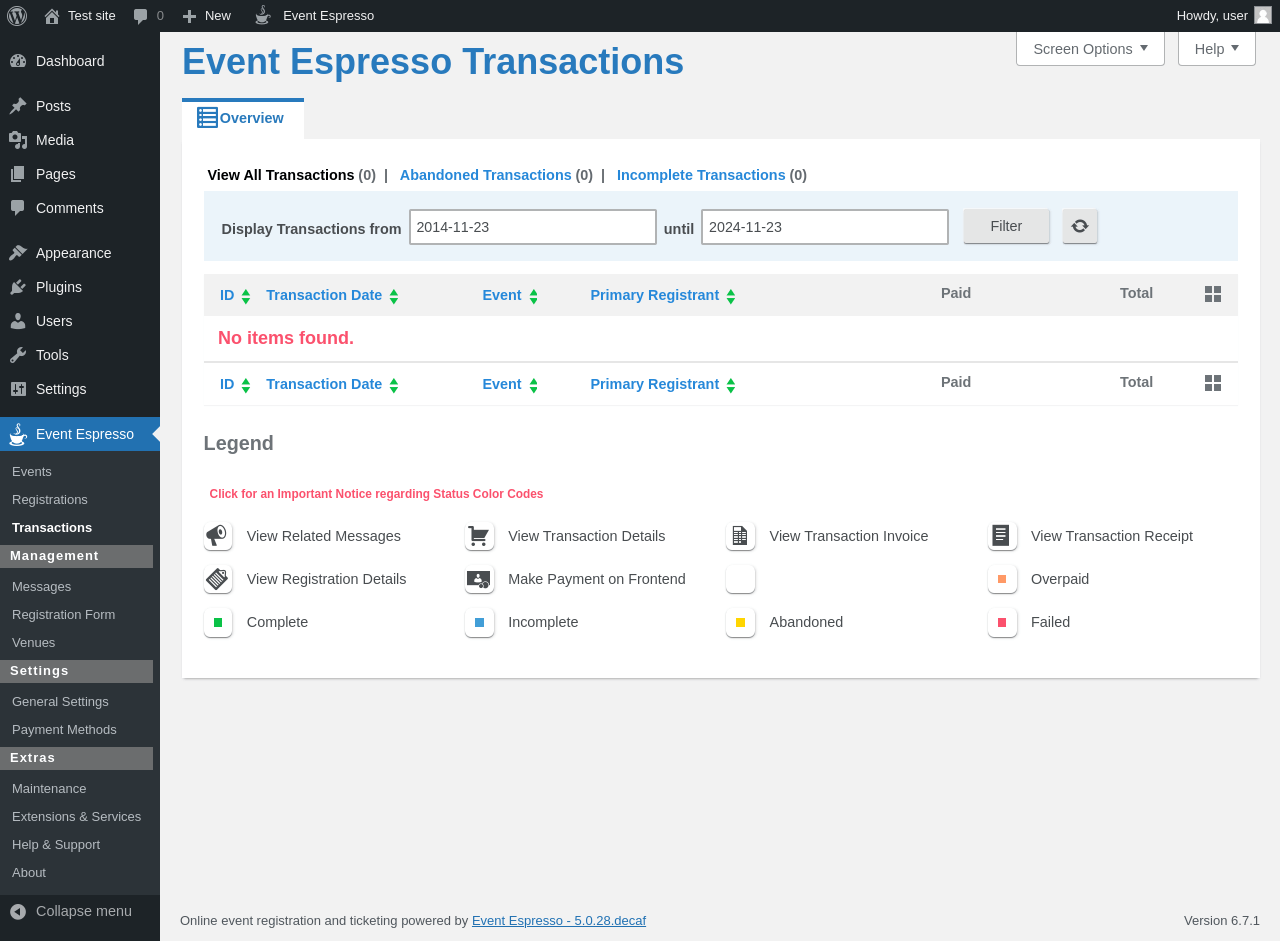Click the View Transaction Invoice icon
The width and height of the screenshot is (1280, 941).
740,536
